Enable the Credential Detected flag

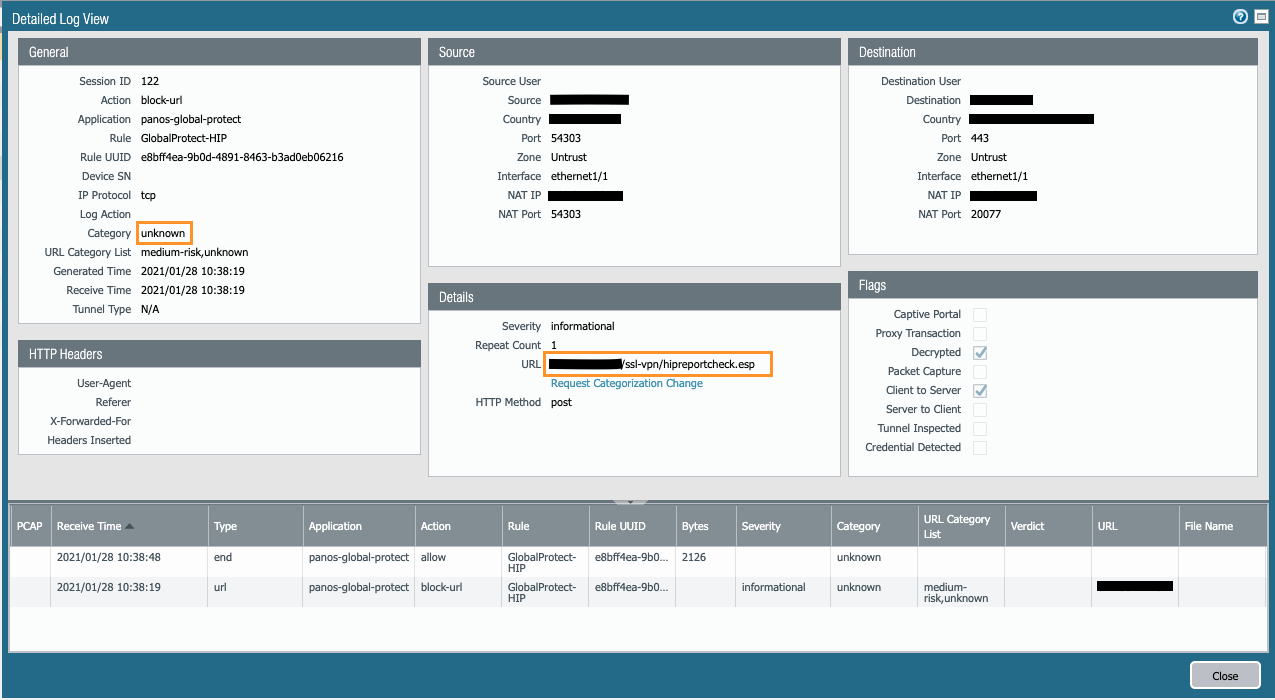[979, 447]
